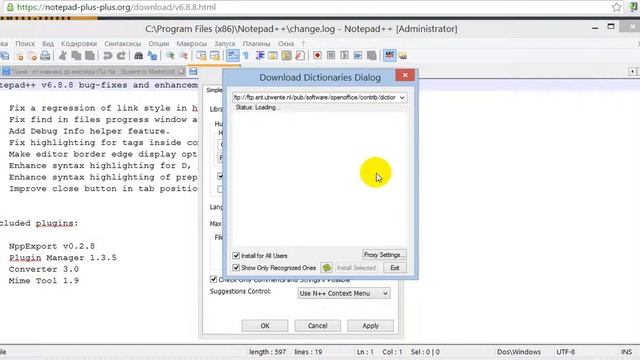The image size is (640, 360).
Task: Switch to the first document tab
Action: coord(93,71)
